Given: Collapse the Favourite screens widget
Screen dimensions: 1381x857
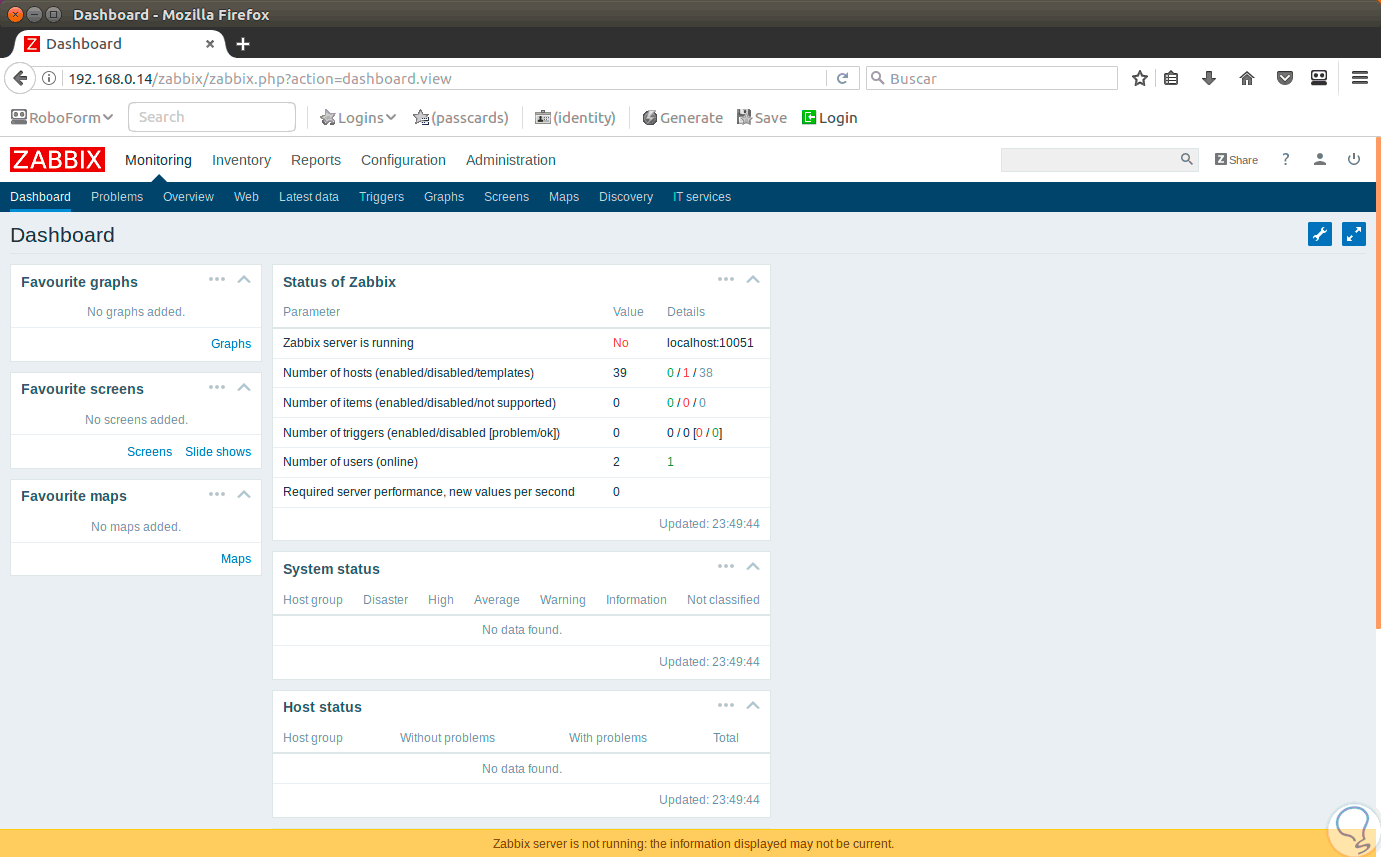Looking at the screenshot, I should (243, 387).
